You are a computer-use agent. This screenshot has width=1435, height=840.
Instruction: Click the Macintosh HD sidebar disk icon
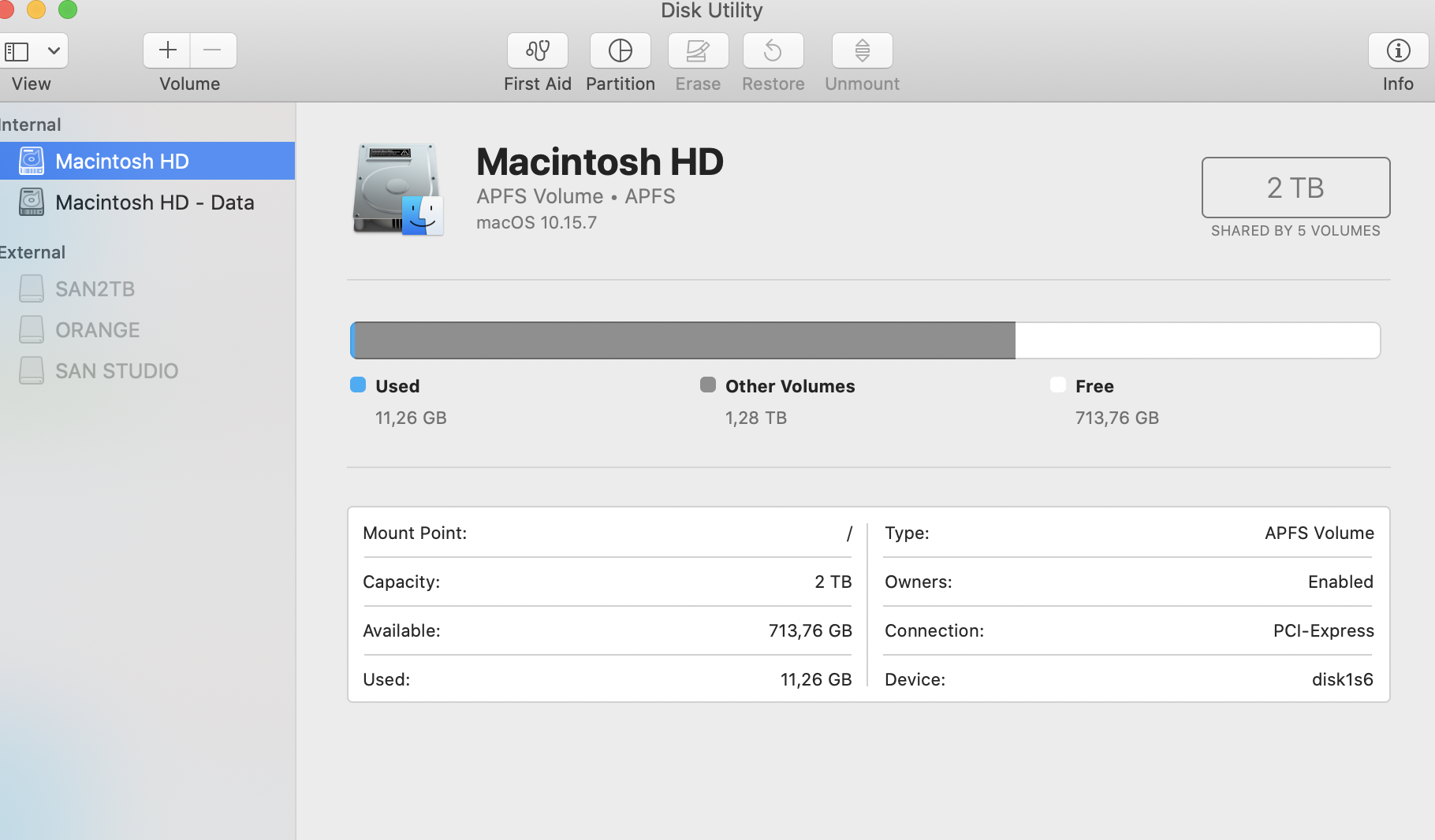pyautogui.click(x=32, y=161)
